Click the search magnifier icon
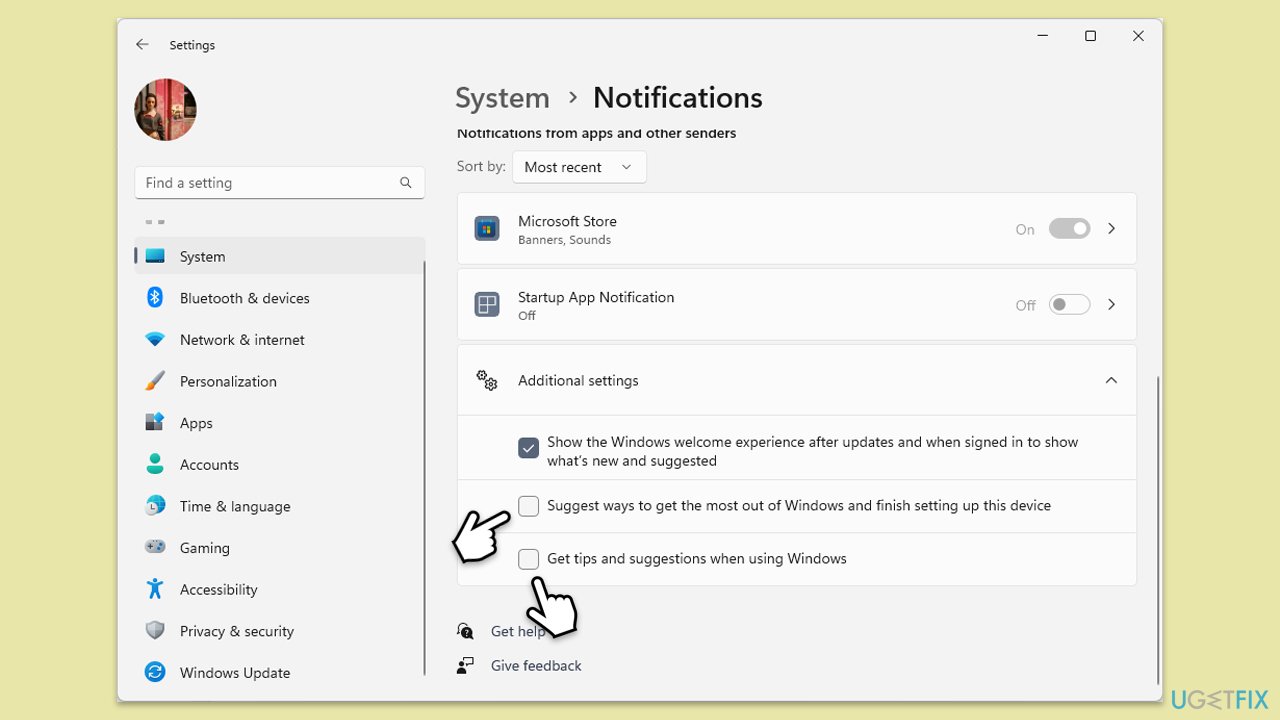1280x720 pixels. tap(405, 183)
